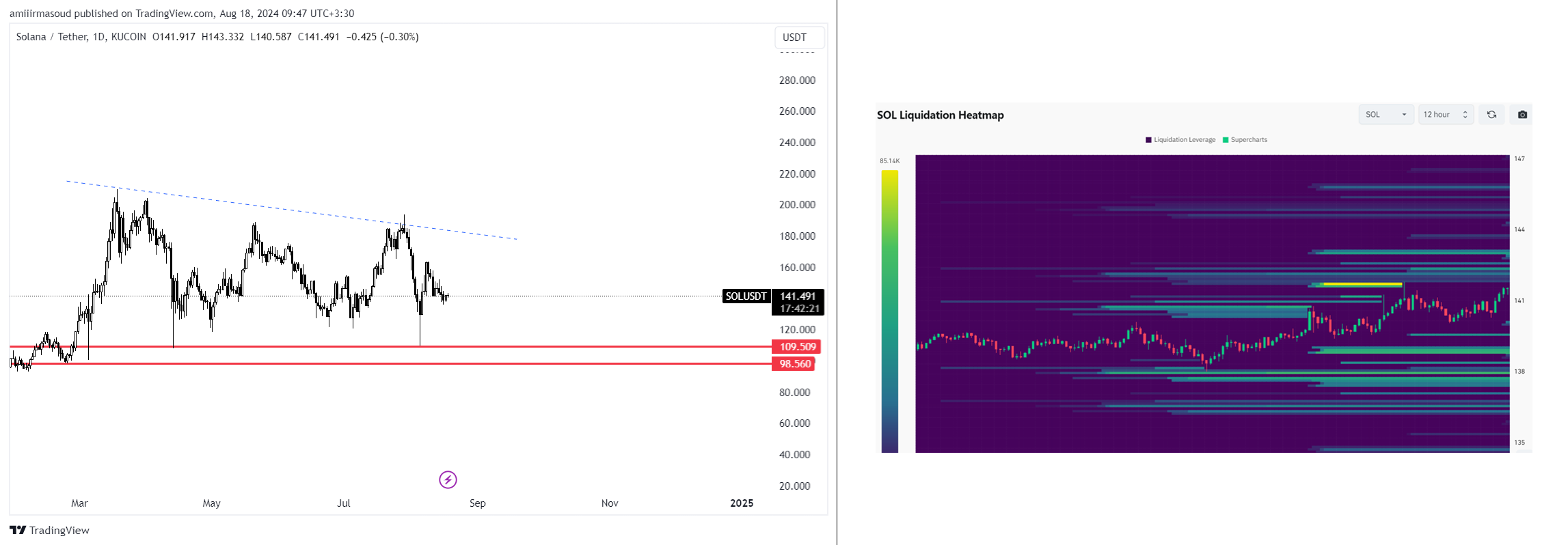The width and height of the screenshot is (1568, 545).
Task: Click the 20.000 price axis value
Action: 794,486
